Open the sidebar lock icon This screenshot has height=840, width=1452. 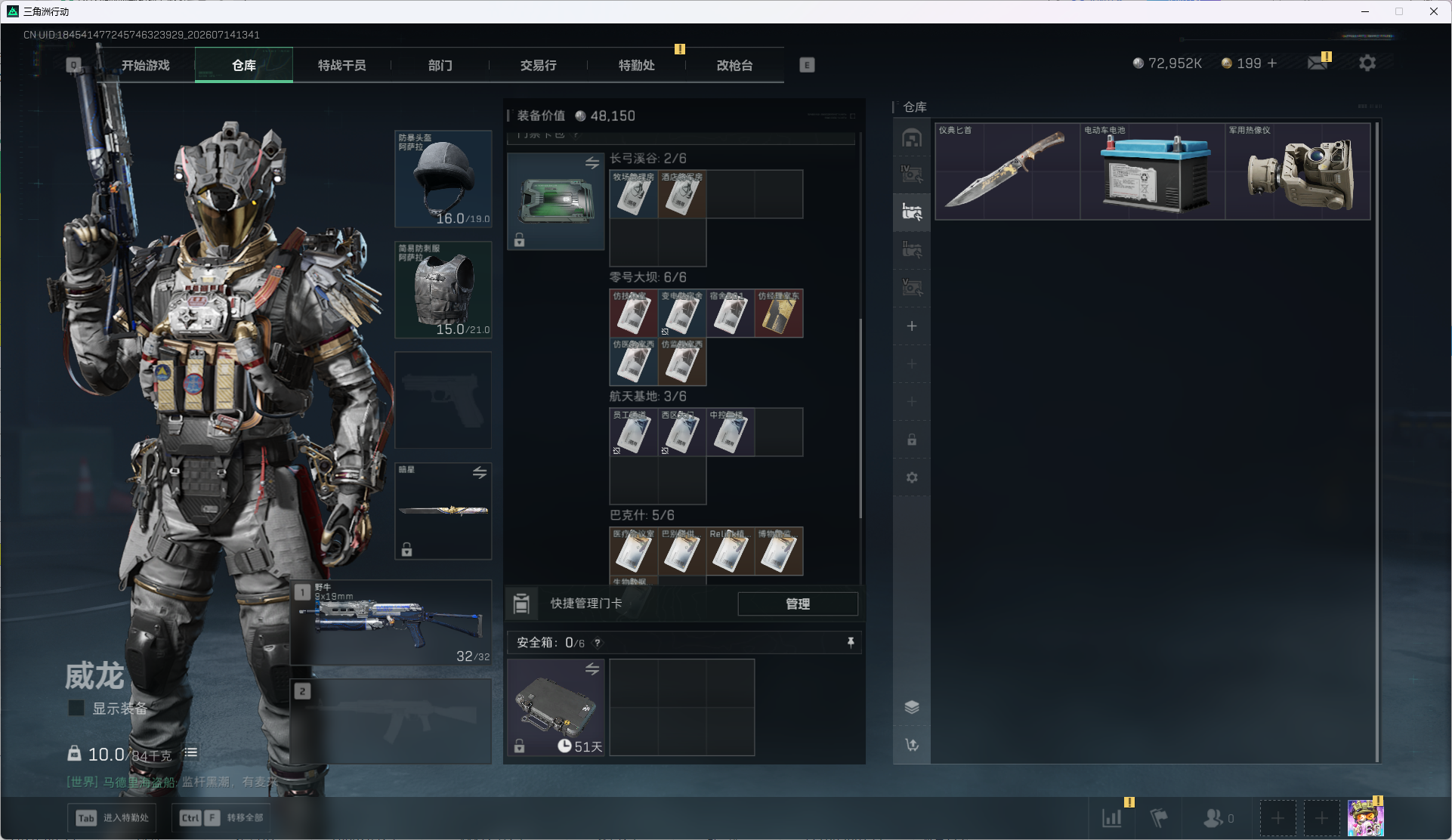pos(912,440)
